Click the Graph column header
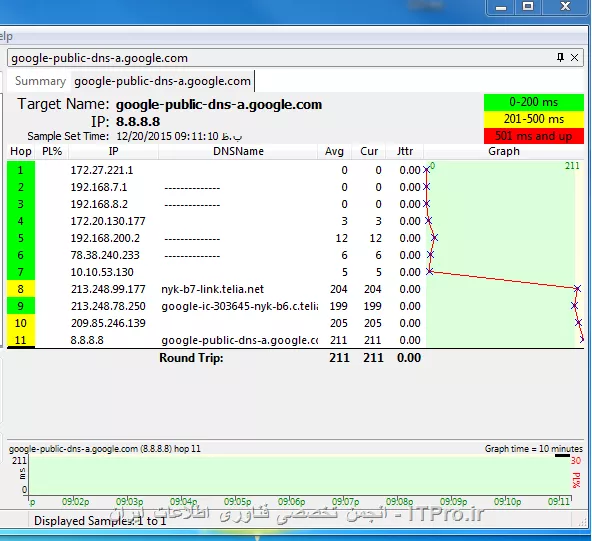592x541 pixels. 504,151
